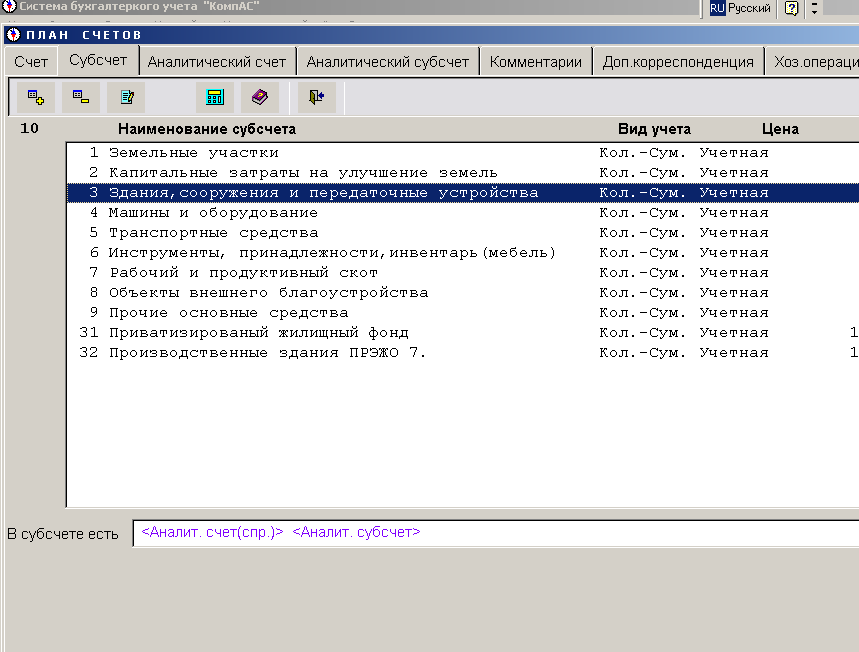Click the exit door toolbar icon
This screenshot has width=859, height=652.
click(x=316, y=97)
